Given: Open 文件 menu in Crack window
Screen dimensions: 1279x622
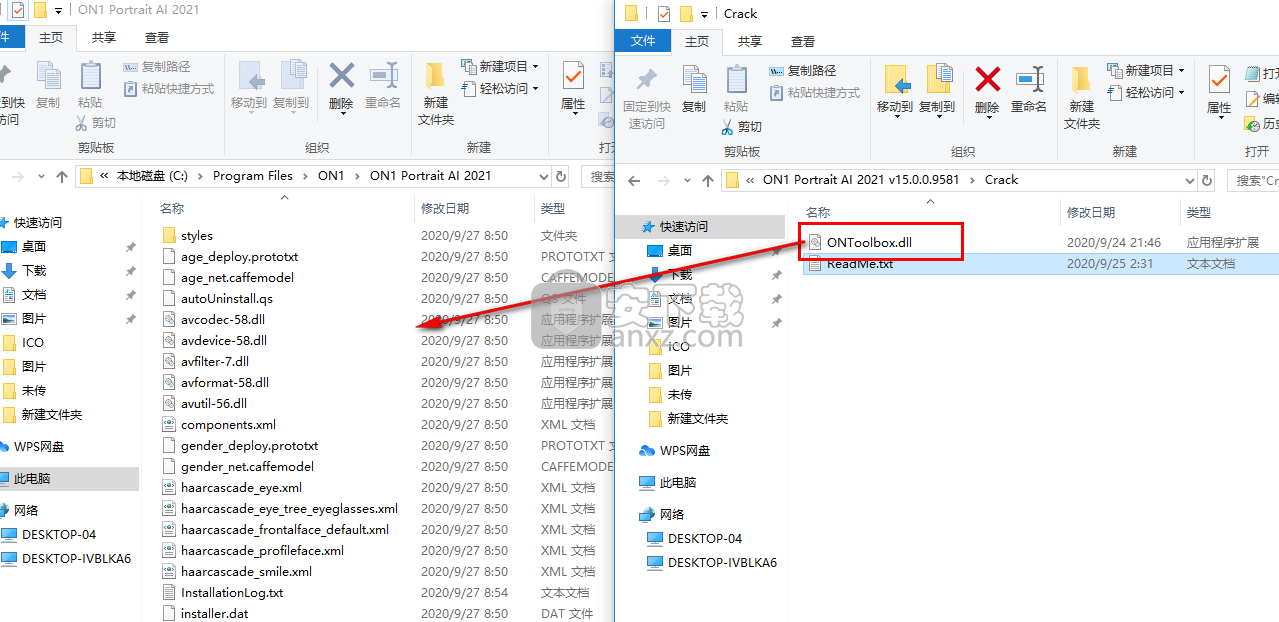Looking at the screenshot, I should point(644,41).
